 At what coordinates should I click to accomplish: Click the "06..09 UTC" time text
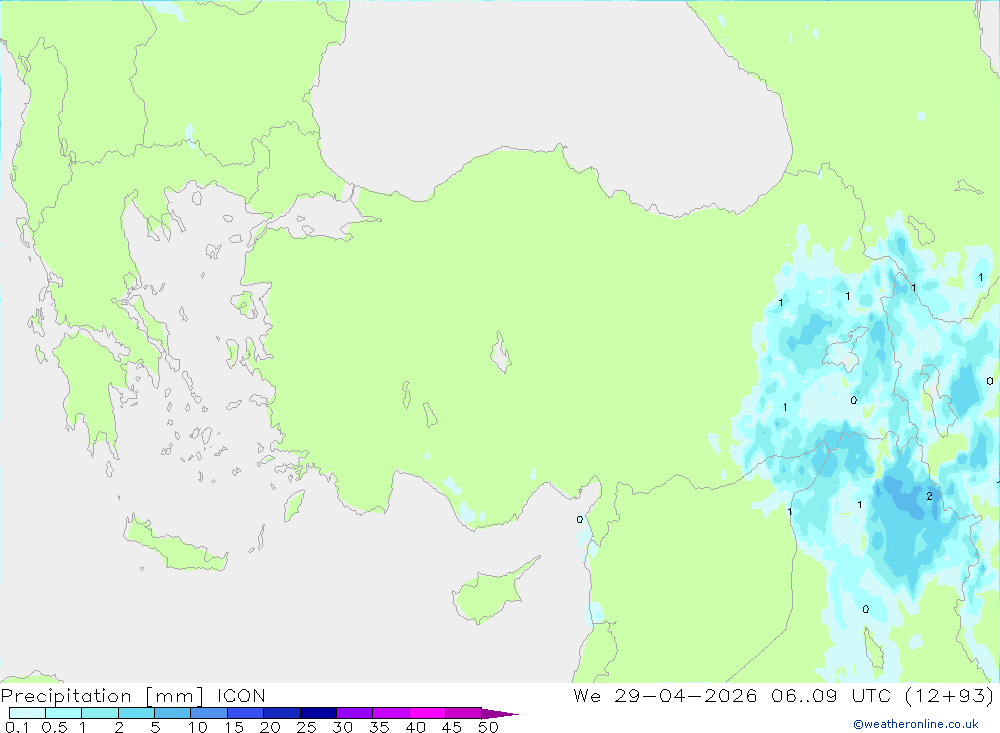pos(830,696)
